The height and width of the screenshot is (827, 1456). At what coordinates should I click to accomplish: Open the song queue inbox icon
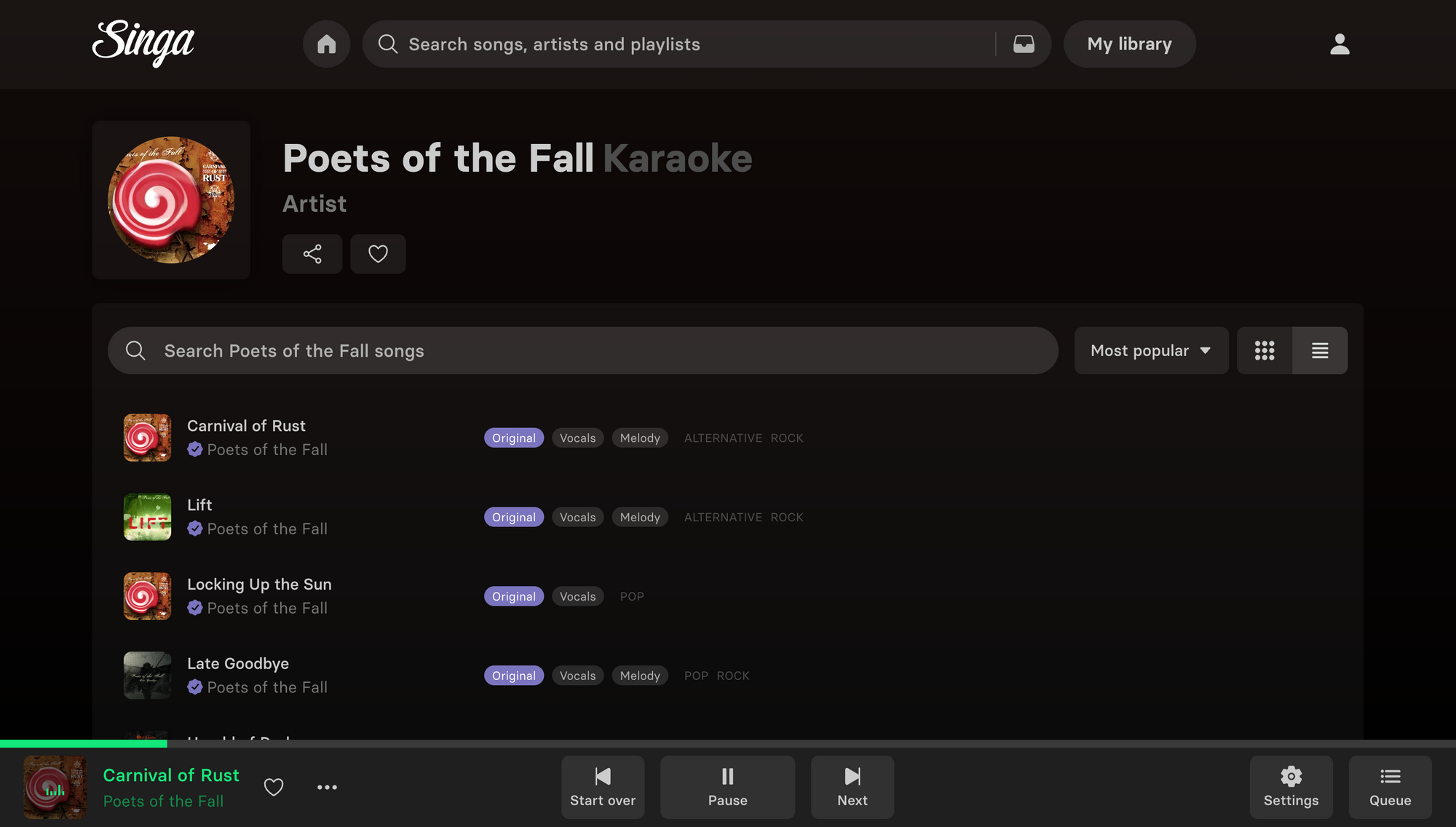click(x=1024, y=44)
